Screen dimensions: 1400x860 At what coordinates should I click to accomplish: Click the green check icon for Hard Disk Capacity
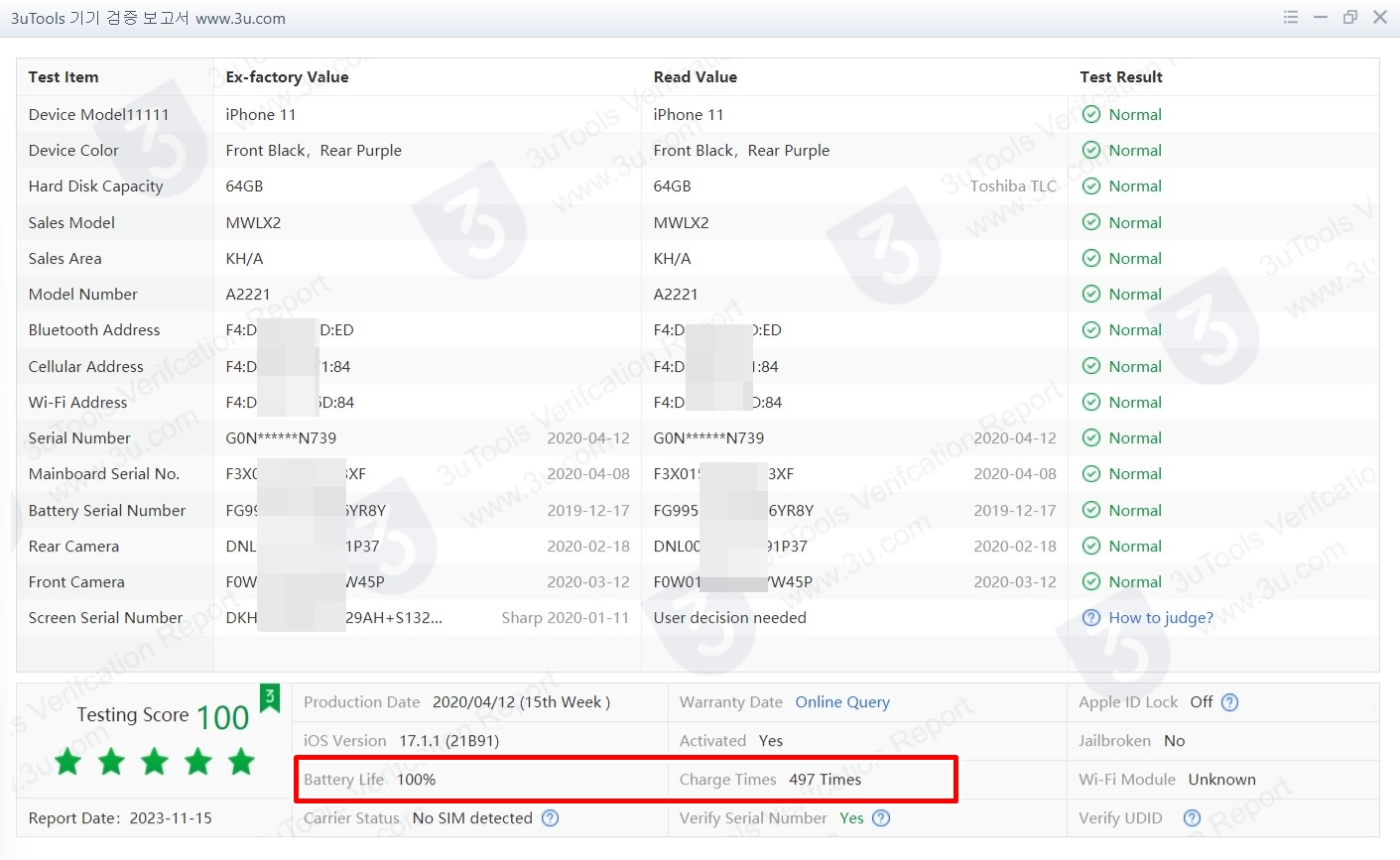click(x=1091, y=185)
